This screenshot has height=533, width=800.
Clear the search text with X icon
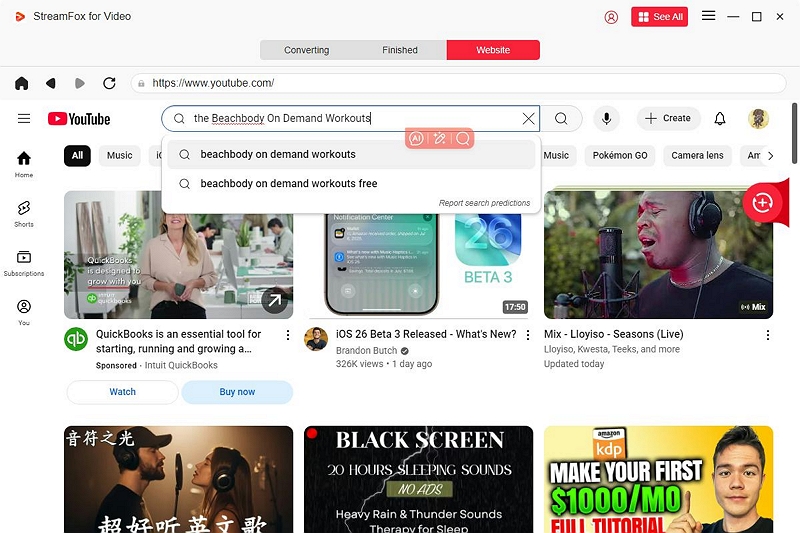pyautogui.click(x=528, y=119)
